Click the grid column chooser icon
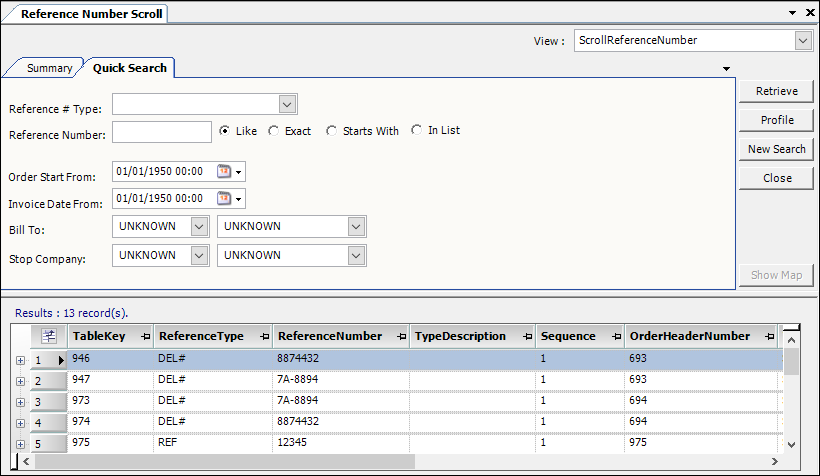 pos(49,336)
